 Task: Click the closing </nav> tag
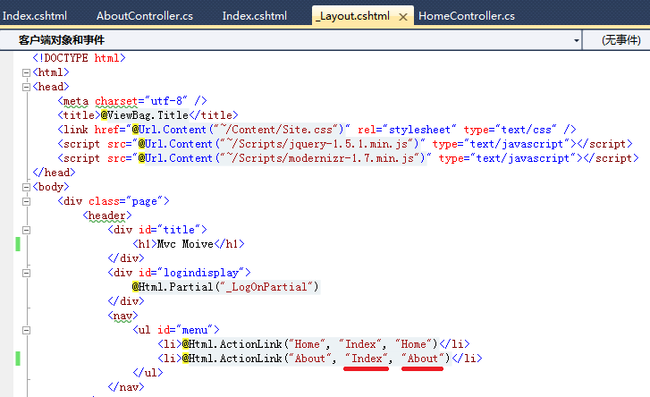point(126,387)
